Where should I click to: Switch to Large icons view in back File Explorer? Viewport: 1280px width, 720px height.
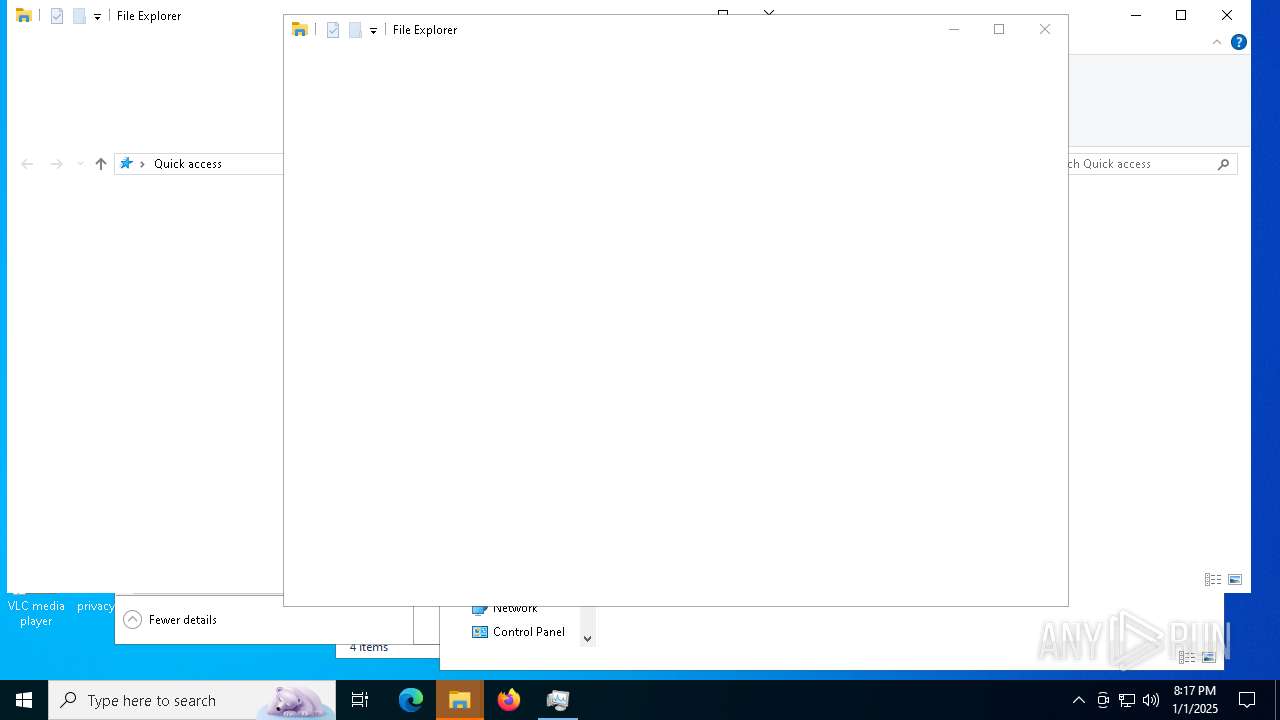[x=1235, y=579]
